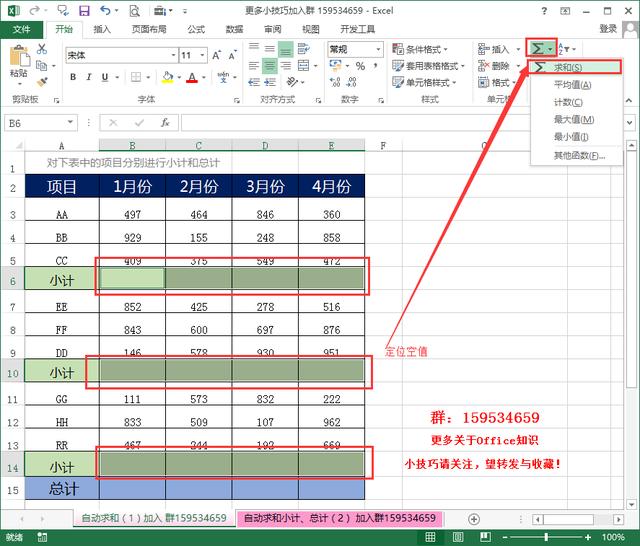Increase font size with the large A icon

pyautogui.click(x=216, y=55)
